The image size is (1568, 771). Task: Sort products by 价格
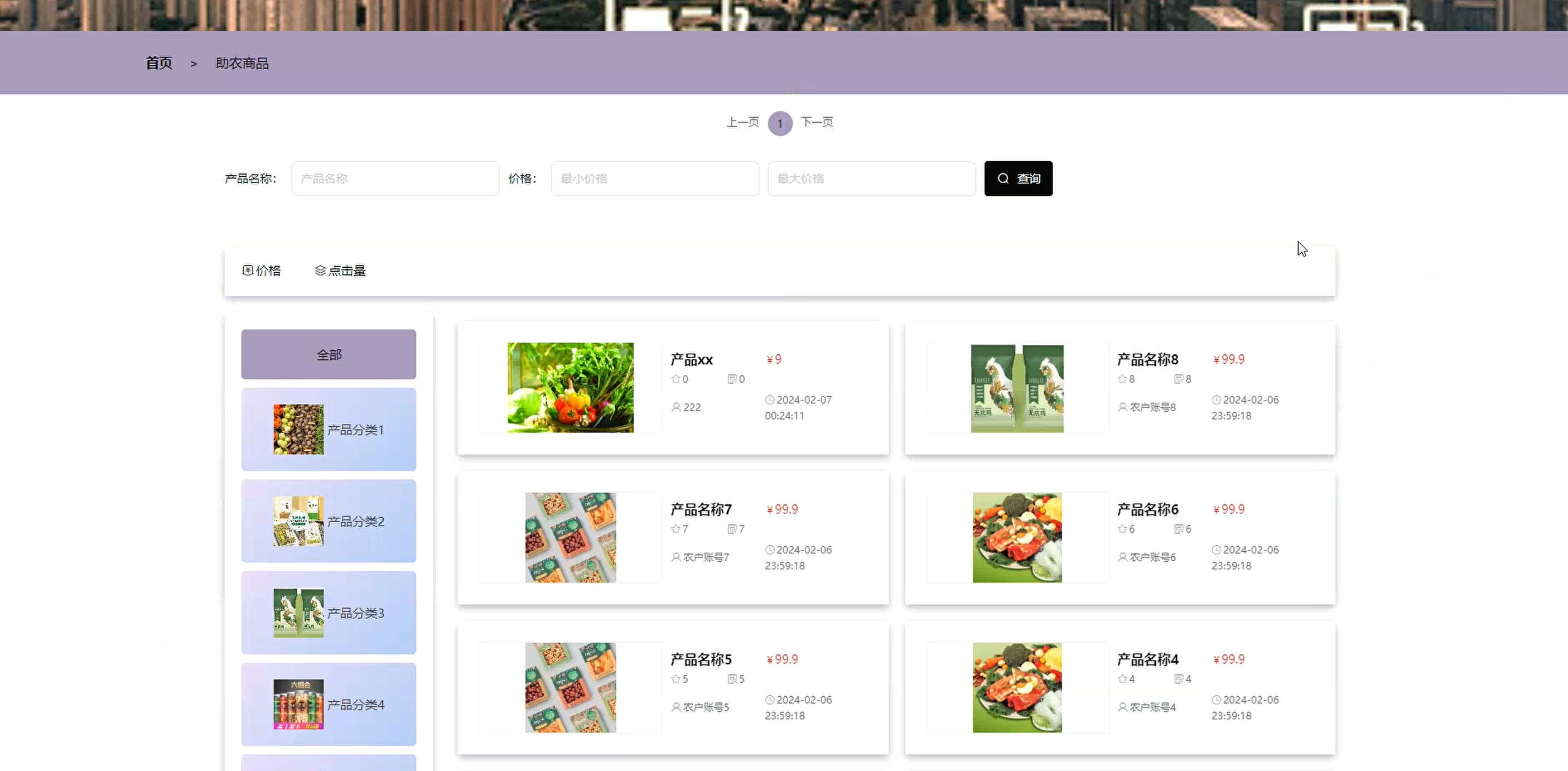[262, 271]
